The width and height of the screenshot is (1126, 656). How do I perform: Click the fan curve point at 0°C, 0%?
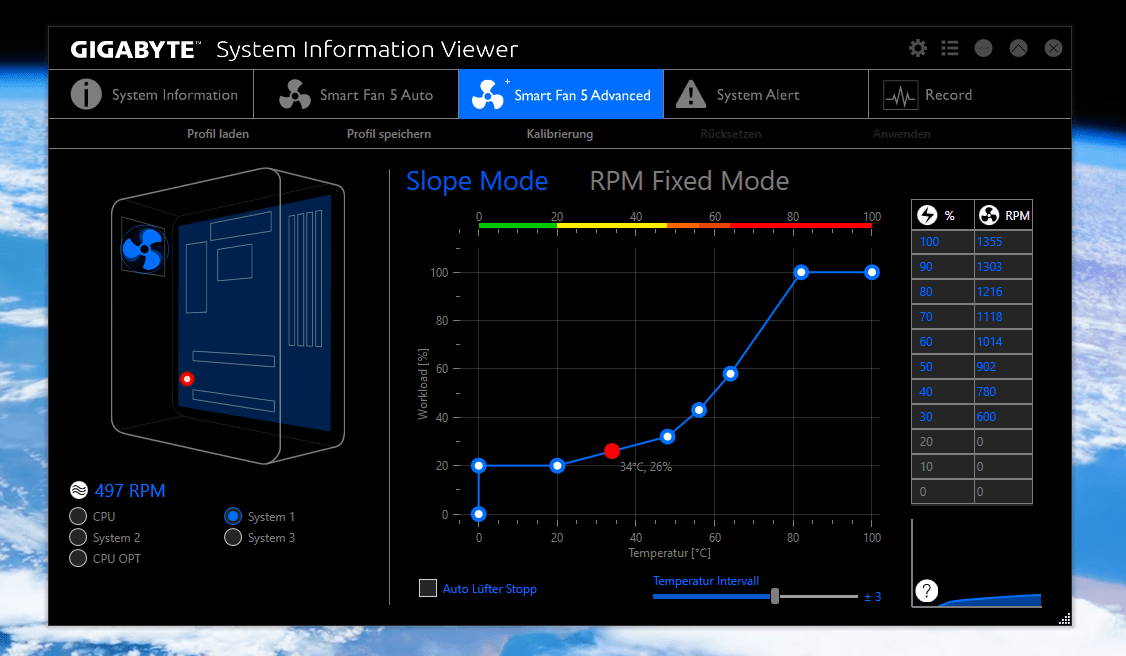click(x=479, y=514)
